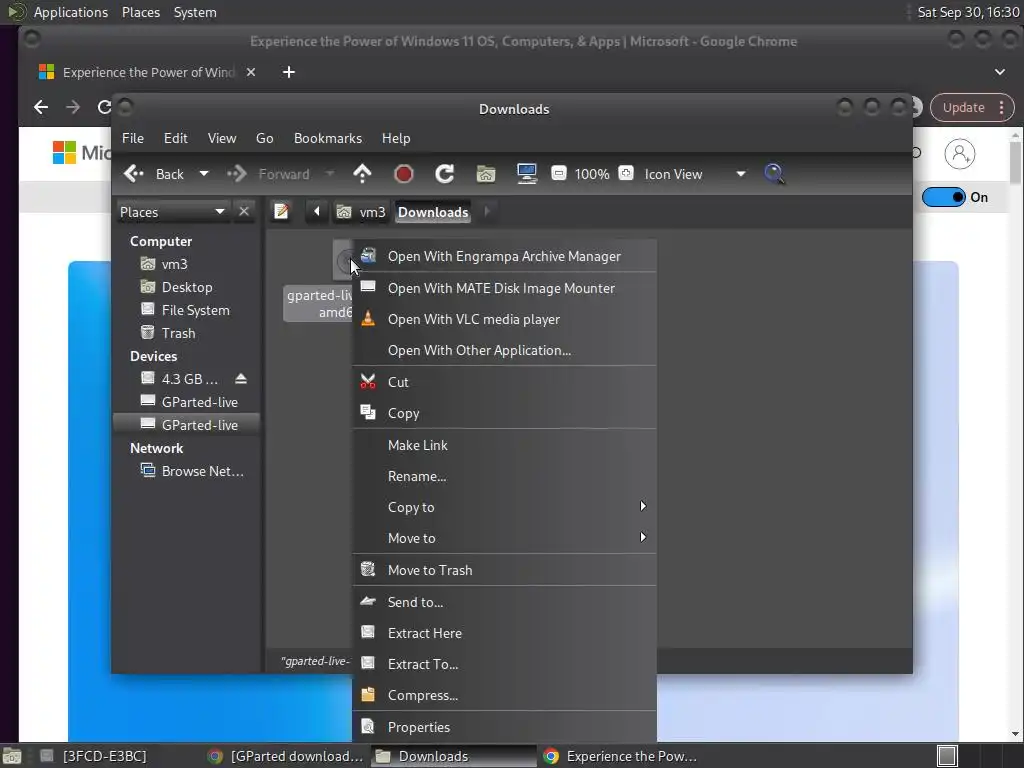Expand the Move to submenu
The image size is (1024, 768).
coord(504,538)
